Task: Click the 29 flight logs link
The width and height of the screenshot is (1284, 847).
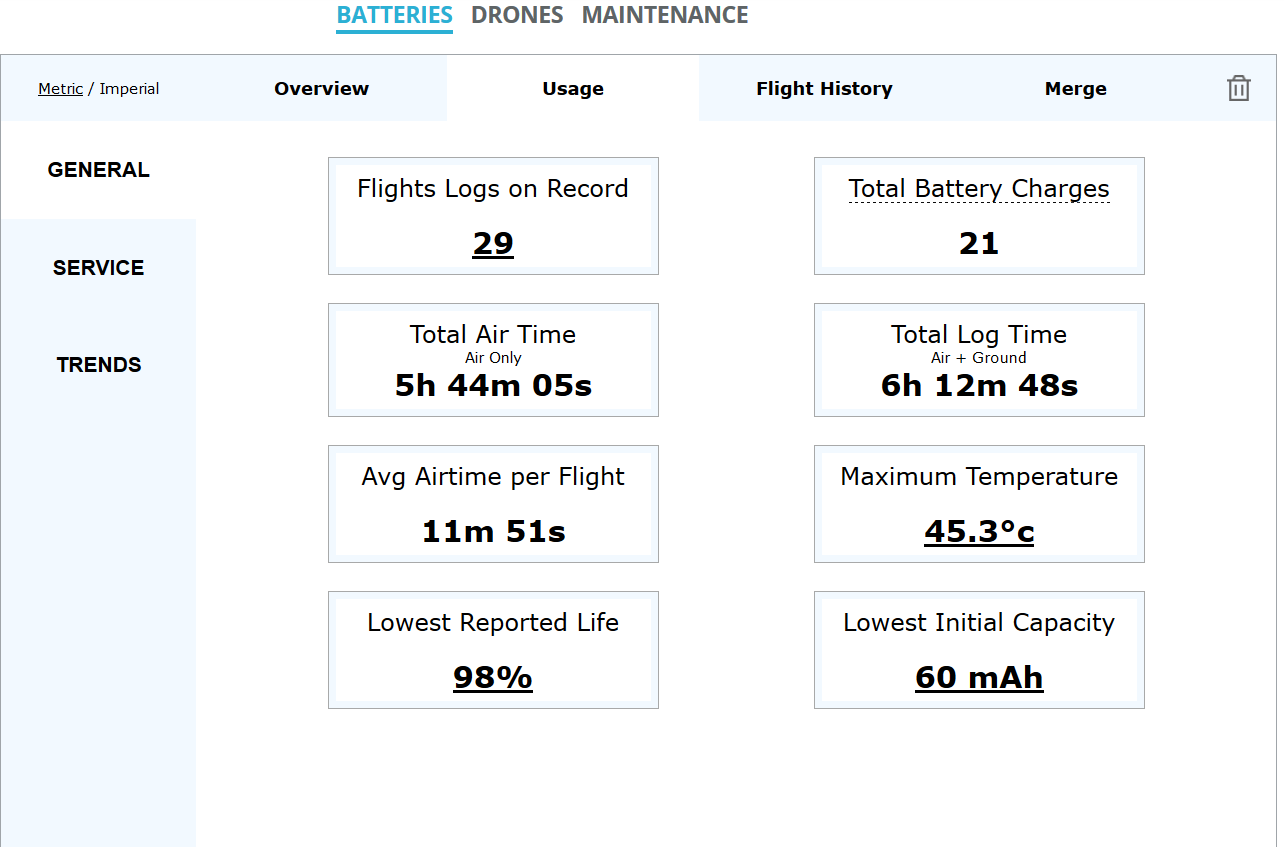Action: point(493,243)
